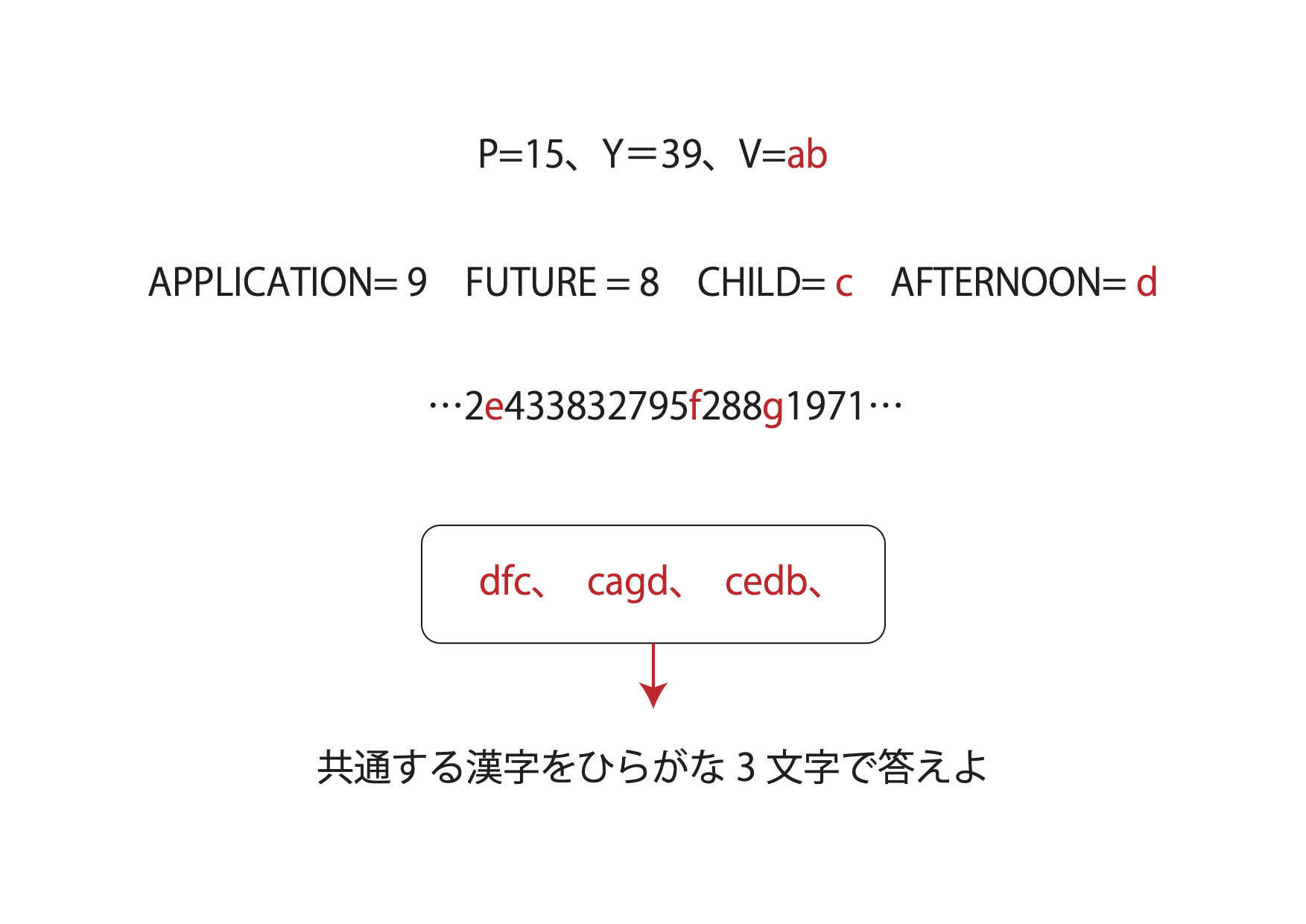Click the word AFTERNOON
Image resolution: width=1306 pixels, height=924 pixels.
tap(997, 282)
